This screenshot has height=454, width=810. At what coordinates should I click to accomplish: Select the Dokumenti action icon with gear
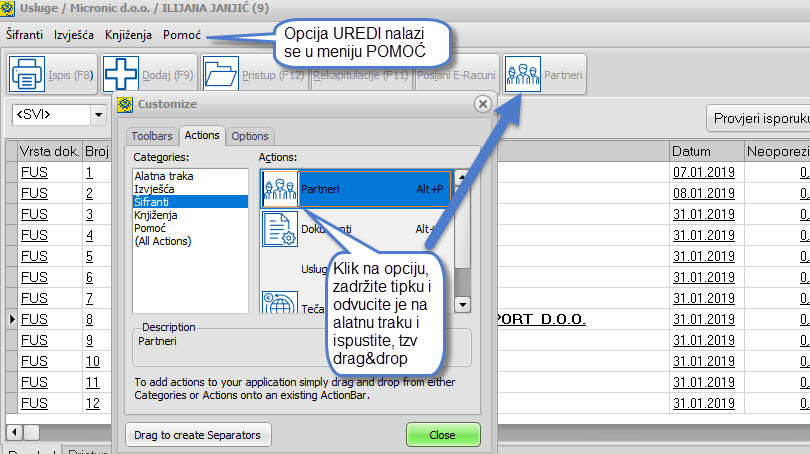[280, 229]
